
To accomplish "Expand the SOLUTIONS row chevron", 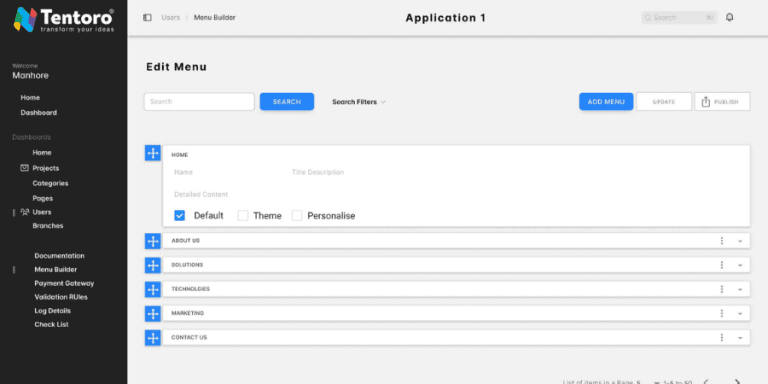I will (x=740, y=265).
